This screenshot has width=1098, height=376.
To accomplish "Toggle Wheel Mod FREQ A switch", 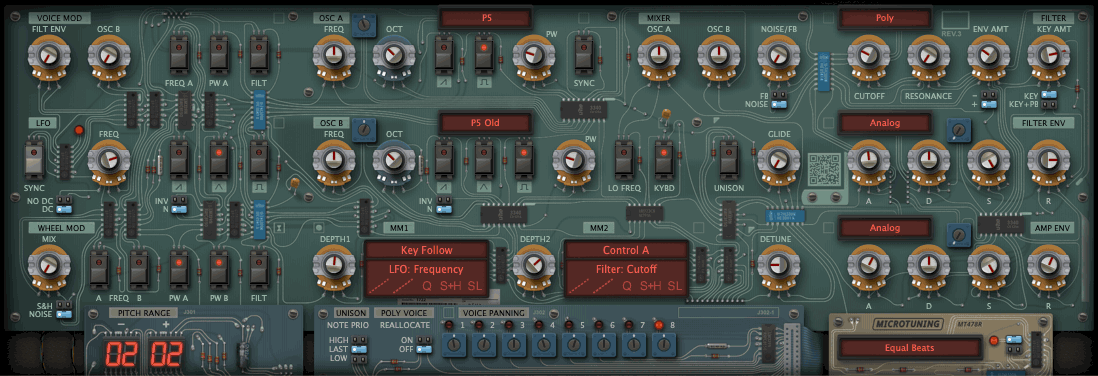I will [x=98, y=269].
